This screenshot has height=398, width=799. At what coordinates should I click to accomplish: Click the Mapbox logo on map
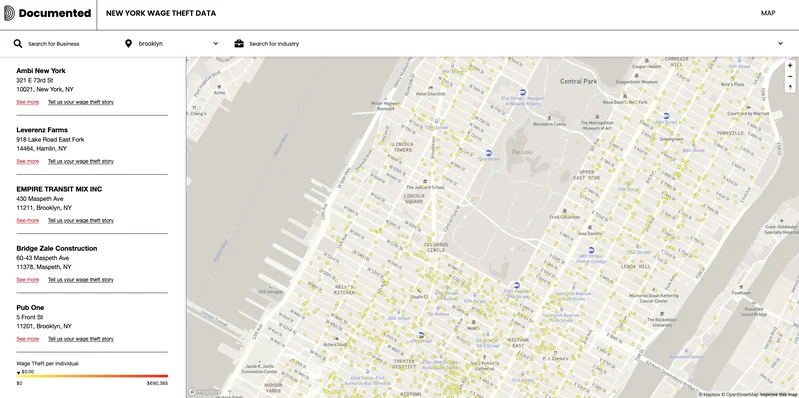click(x=204, y=392)
